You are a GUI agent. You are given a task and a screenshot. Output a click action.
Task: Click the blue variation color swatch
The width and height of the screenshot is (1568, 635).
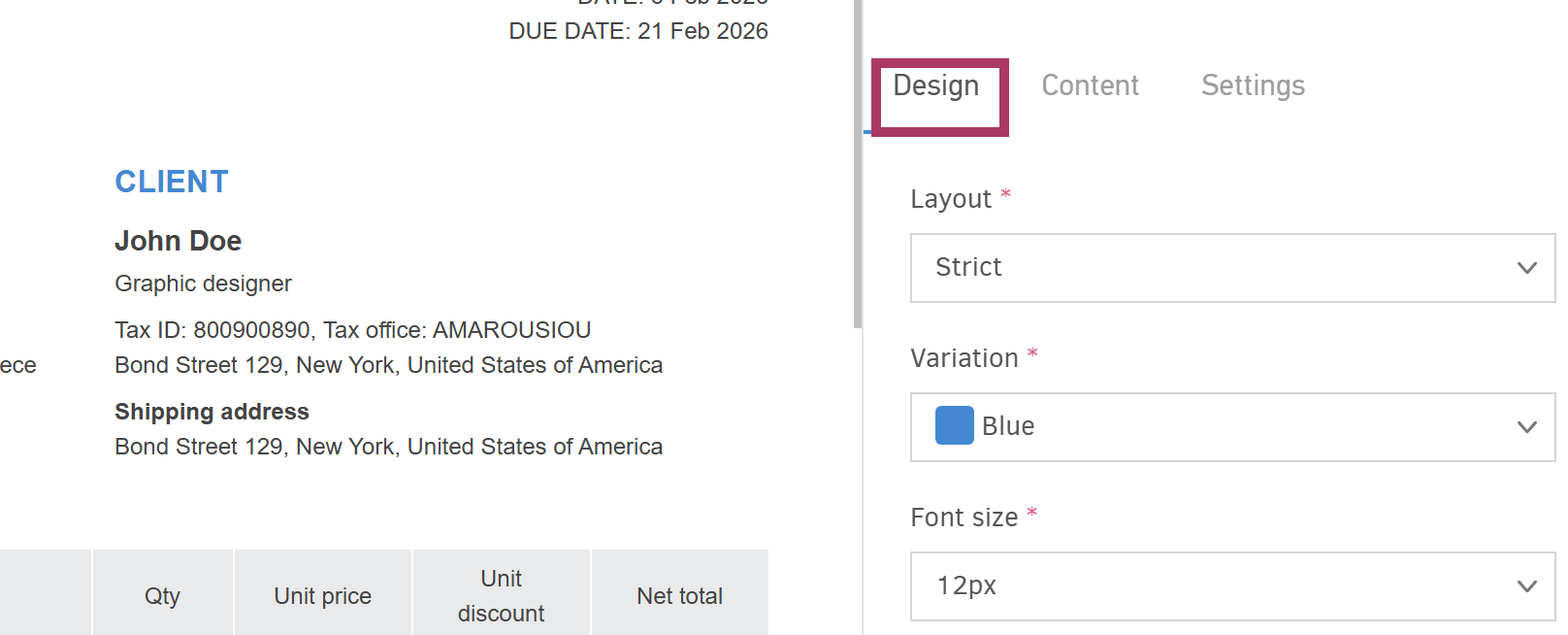[954, 426]
